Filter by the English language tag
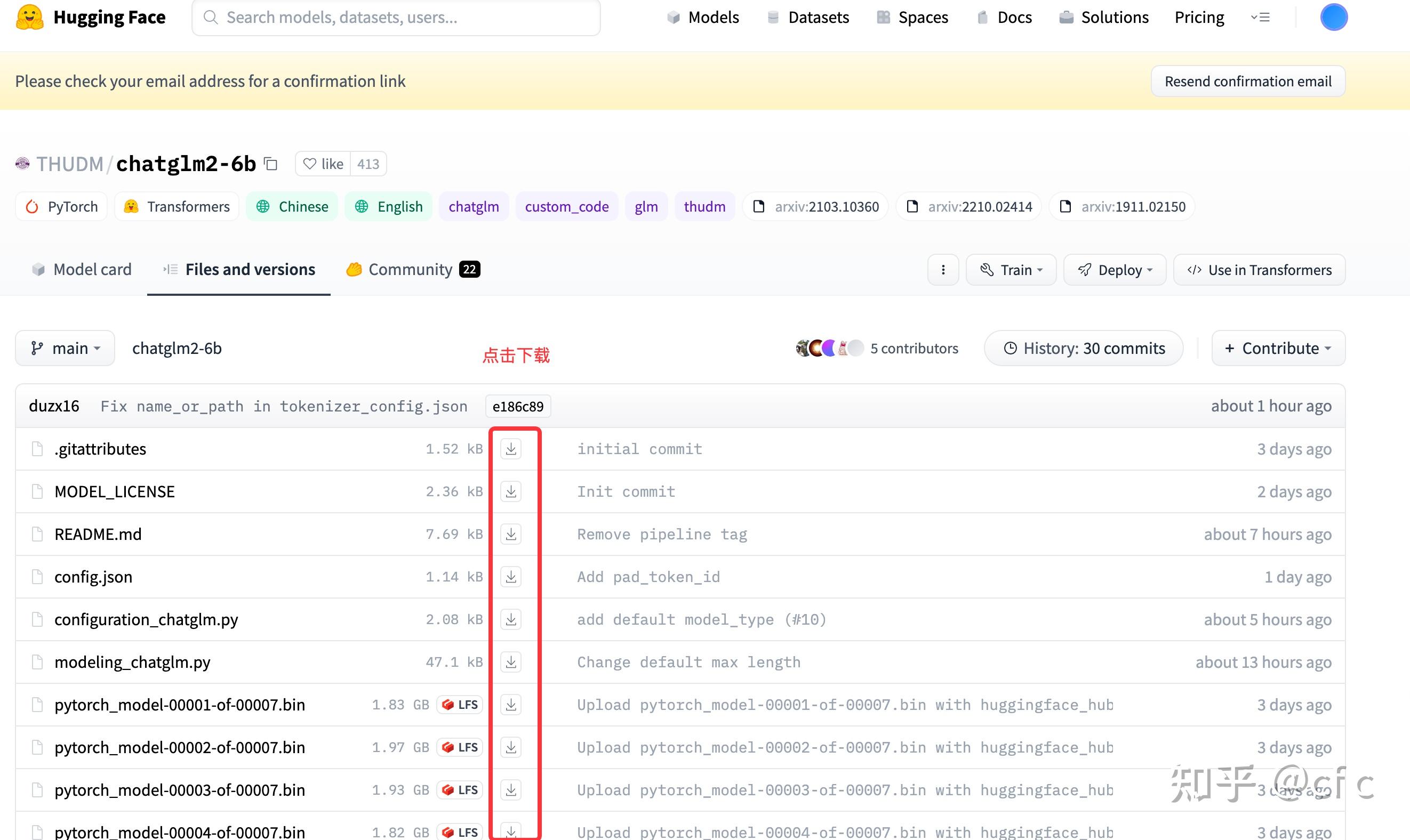Viewport: 1410px width, 840px height. 388,207
